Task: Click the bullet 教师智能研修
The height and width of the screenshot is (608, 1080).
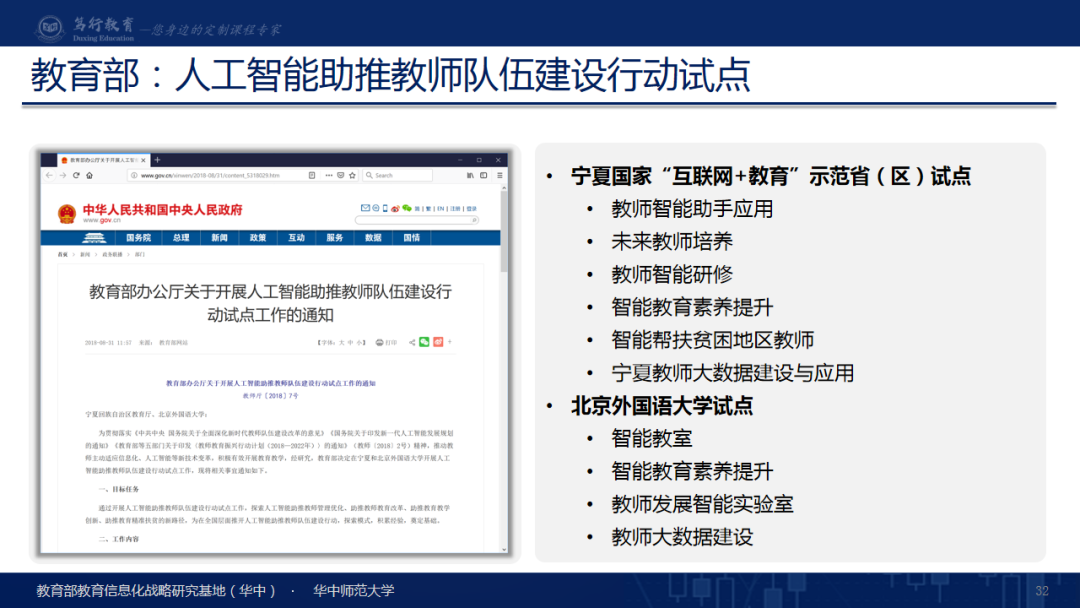Action: pos(672,274)
